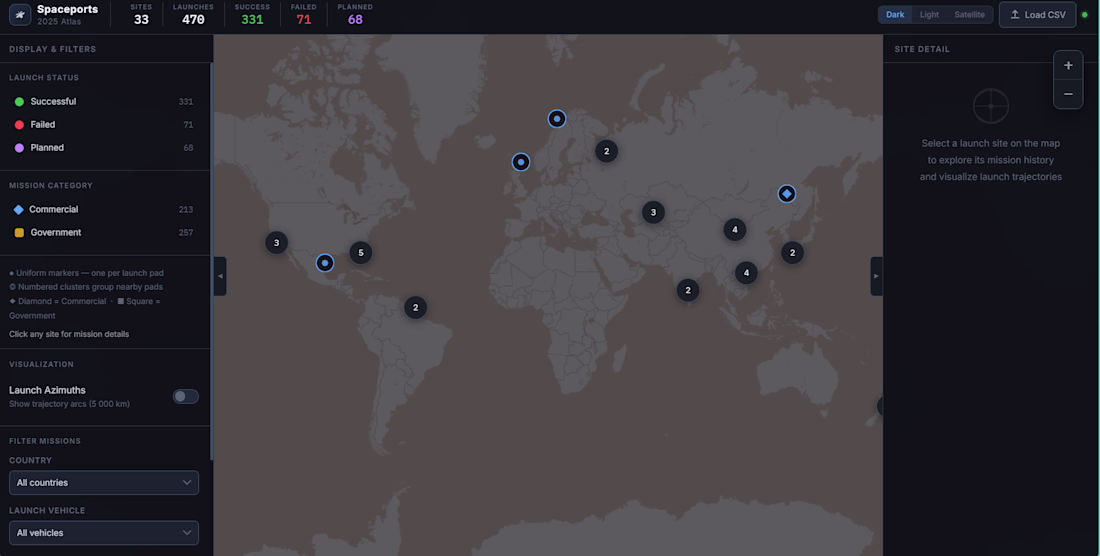Open the All countries dropdown
Screen dimensions: 1100x556
[x=104, y=482]
